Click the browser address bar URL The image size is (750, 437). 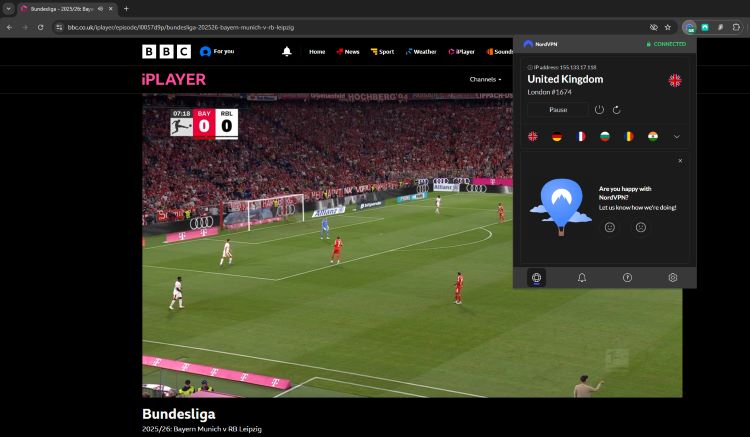[181, 28]
